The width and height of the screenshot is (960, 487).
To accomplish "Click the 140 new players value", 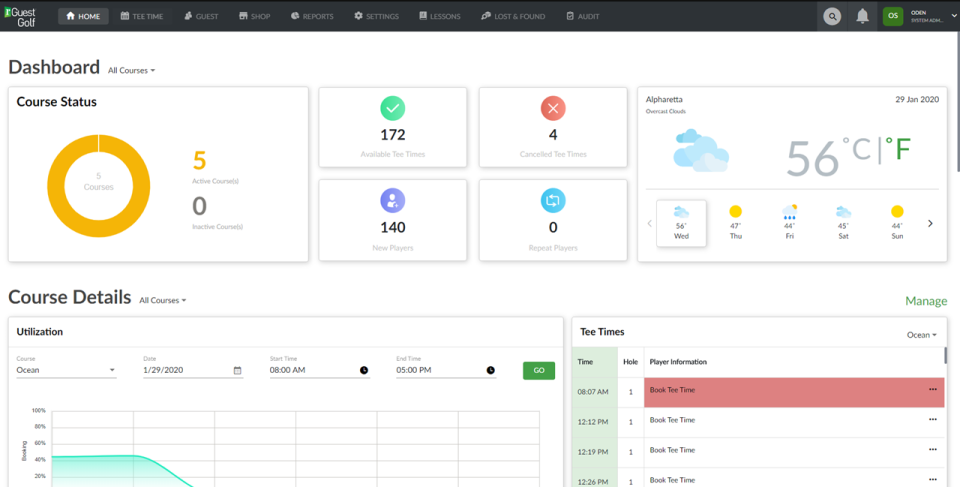I will click(x=392, y=227).
